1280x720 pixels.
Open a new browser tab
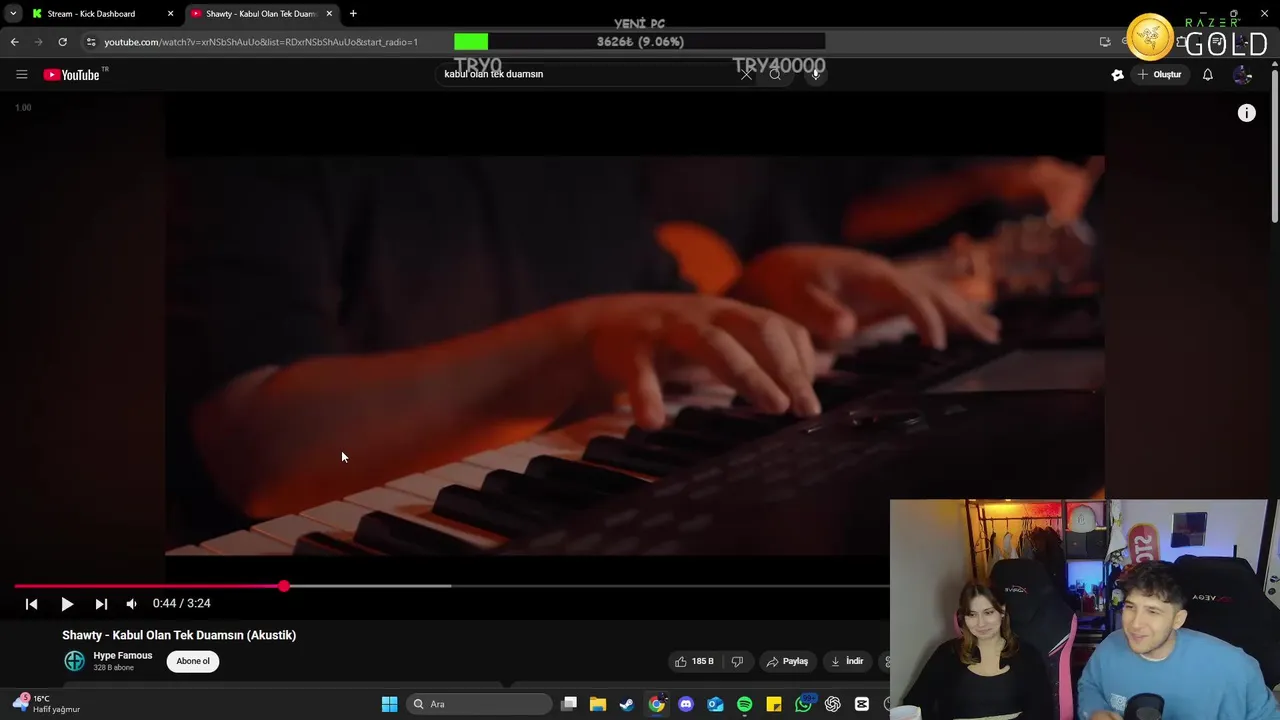tap(353, 14)
